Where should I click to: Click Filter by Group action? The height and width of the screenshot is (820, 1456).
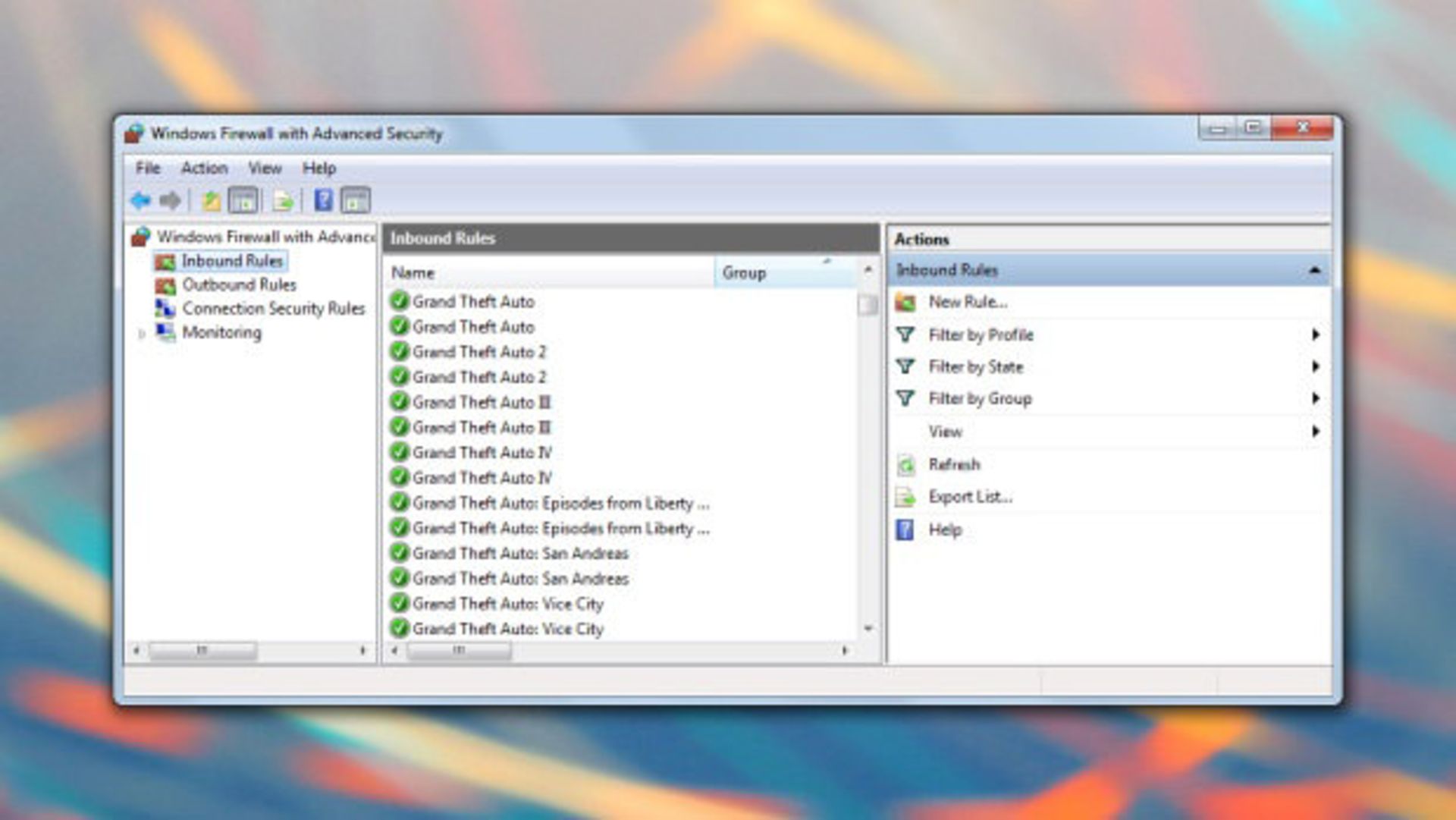pos(980,399)
